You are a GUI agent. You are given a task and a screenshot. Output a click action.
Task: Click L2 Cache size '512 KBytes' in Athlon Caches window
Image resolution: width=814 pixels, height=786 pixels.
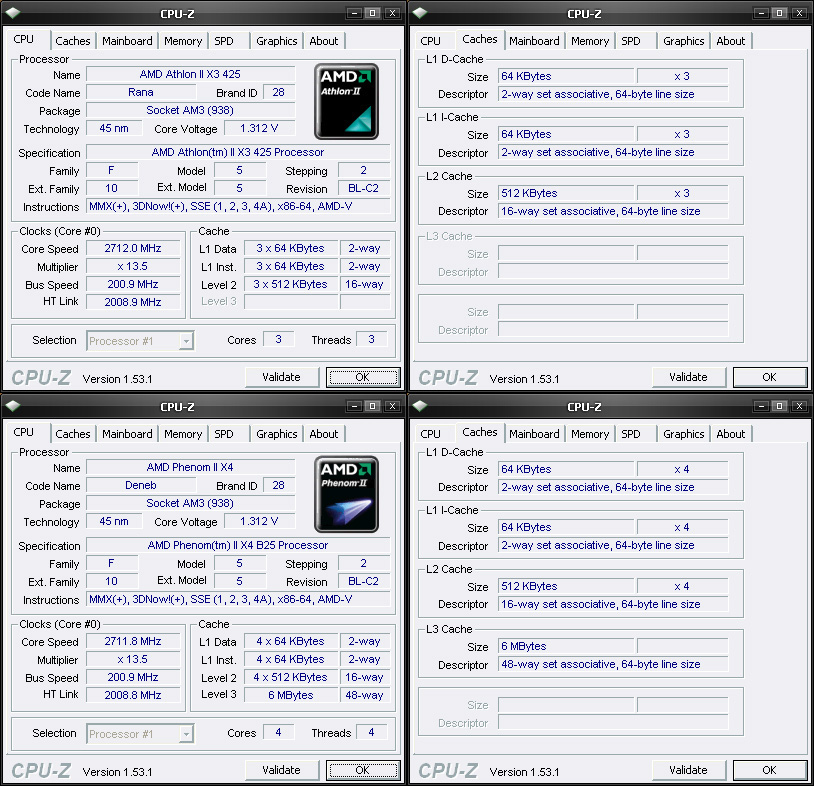pyautogui.click(x=566, y=194)
